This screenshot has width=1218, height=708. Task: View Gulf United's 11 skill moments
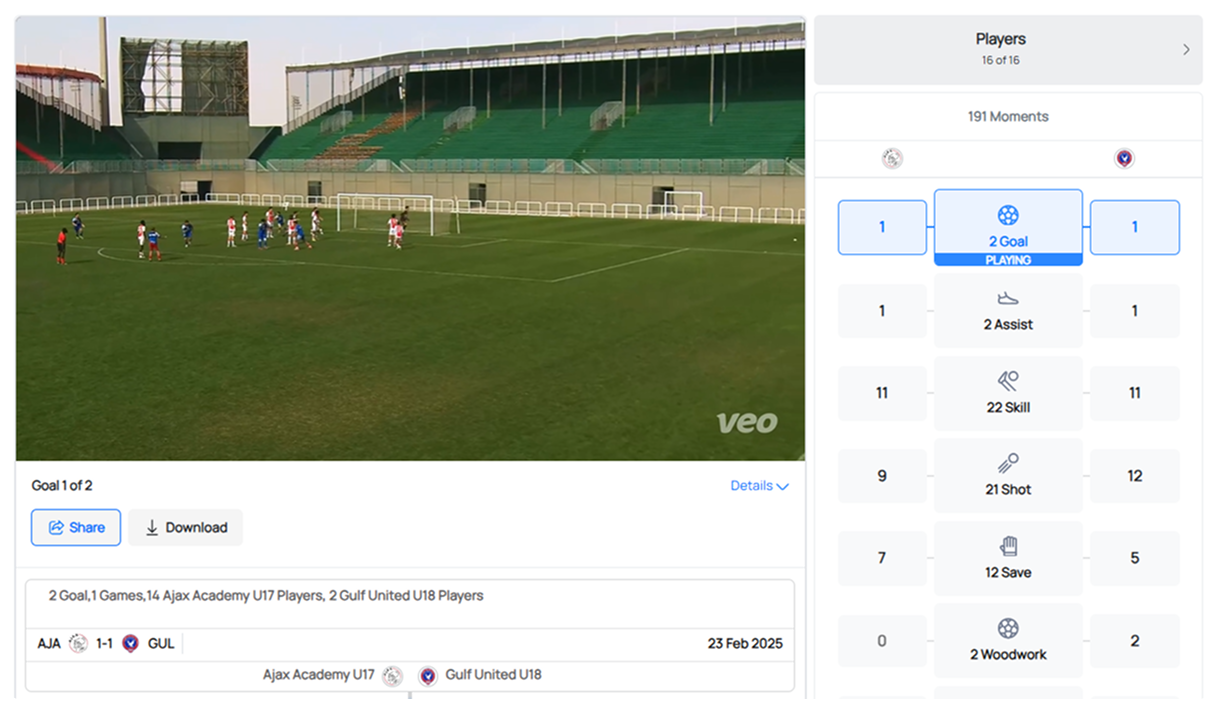point(1135,393)
